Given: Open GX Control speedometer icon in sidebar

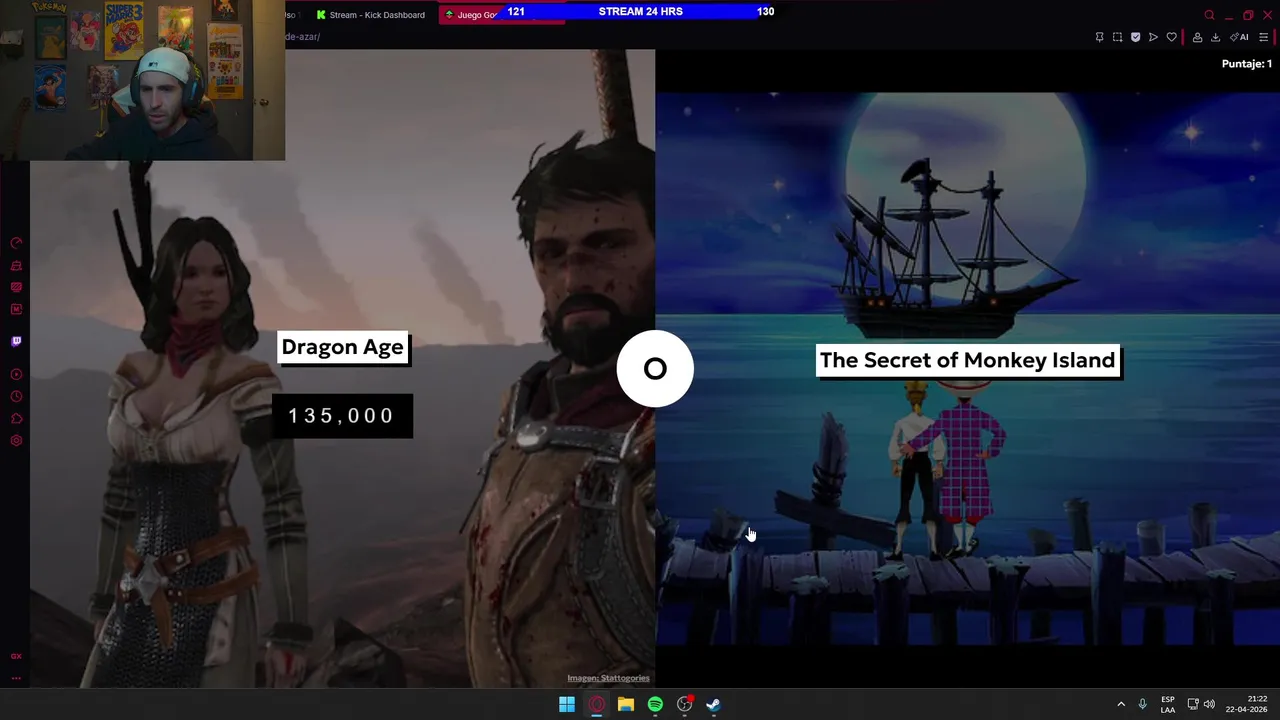Looking at the screenshot, I should (16, 243).
